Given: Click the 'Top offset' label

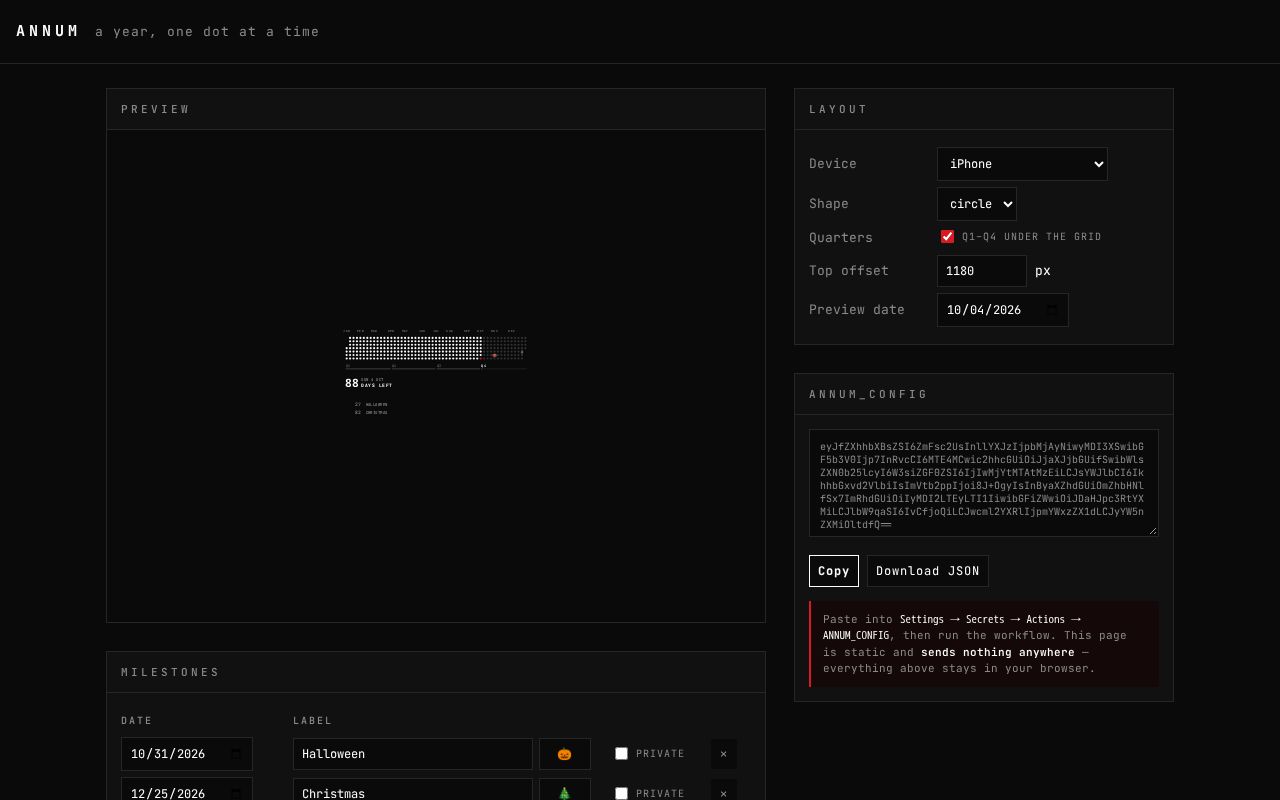Looking at the screenshot, I should pos(849,271).
